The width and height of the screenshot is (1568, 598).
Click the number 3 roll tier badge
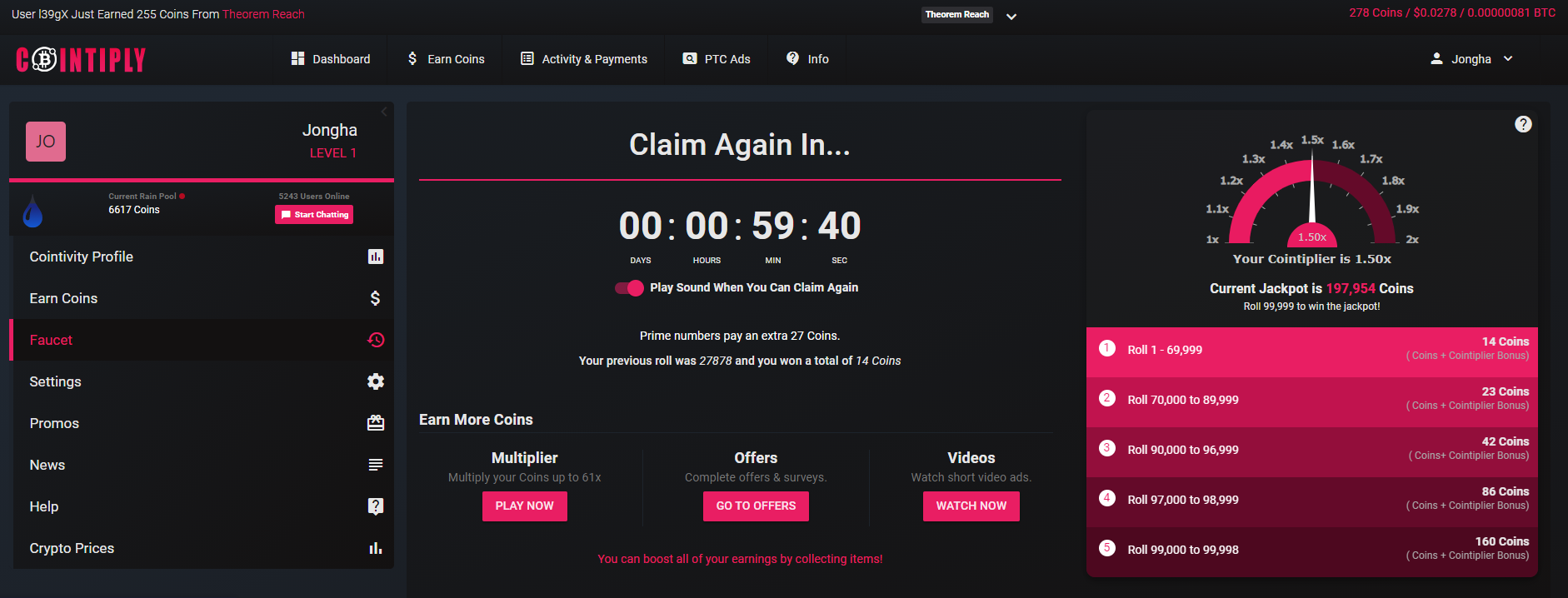1106,448
